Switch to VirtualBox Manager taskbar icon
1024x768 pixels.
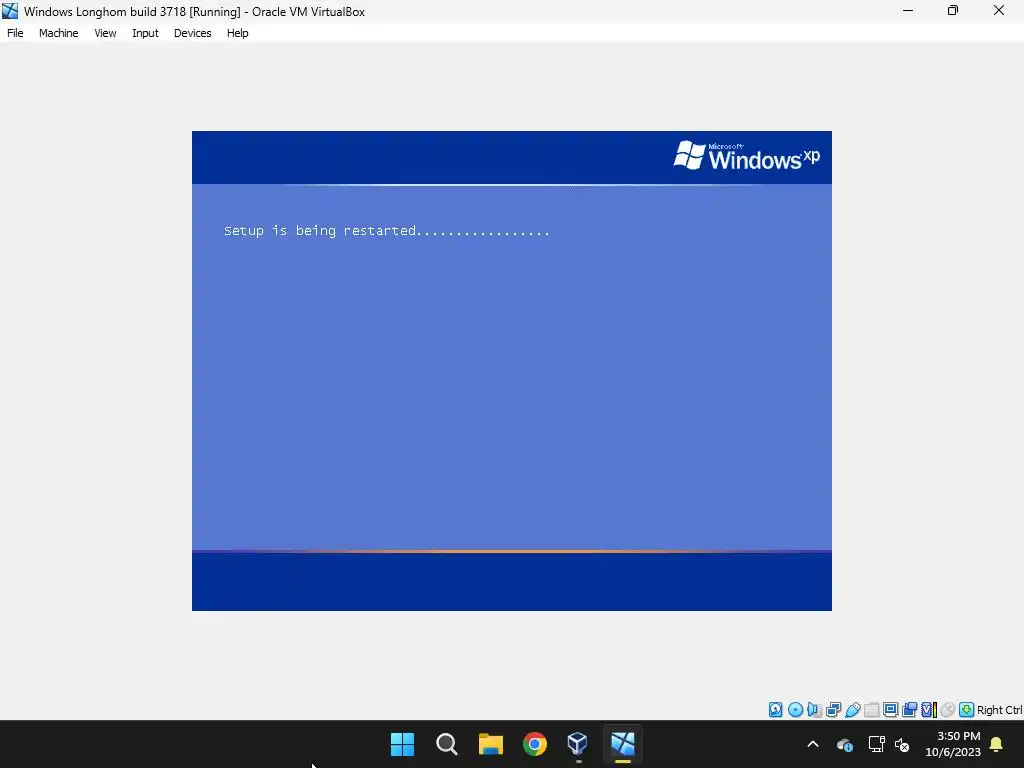[x=578, y=744]
